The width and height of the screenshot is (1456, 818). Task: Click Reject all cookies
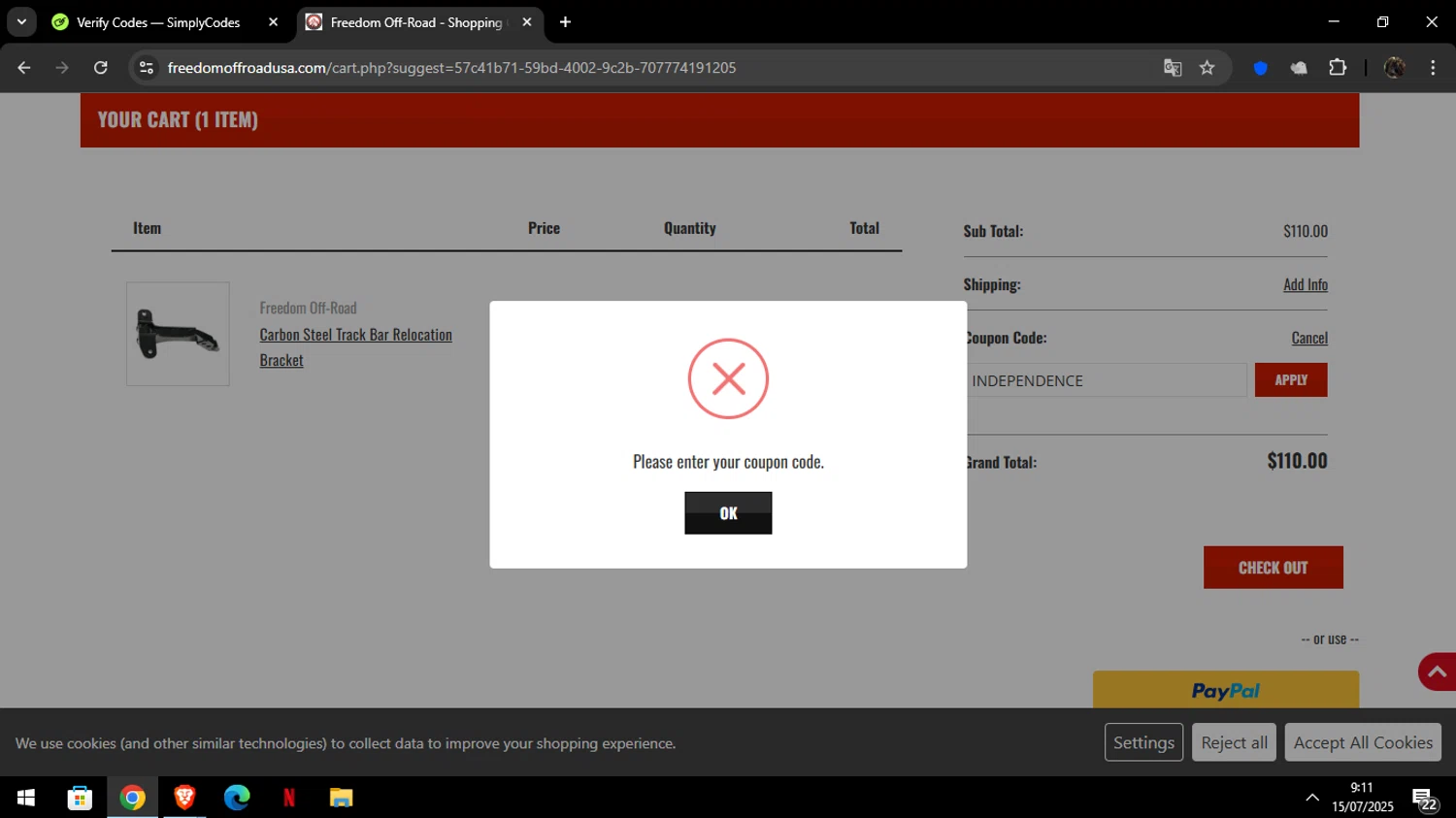click(1234, 742)
